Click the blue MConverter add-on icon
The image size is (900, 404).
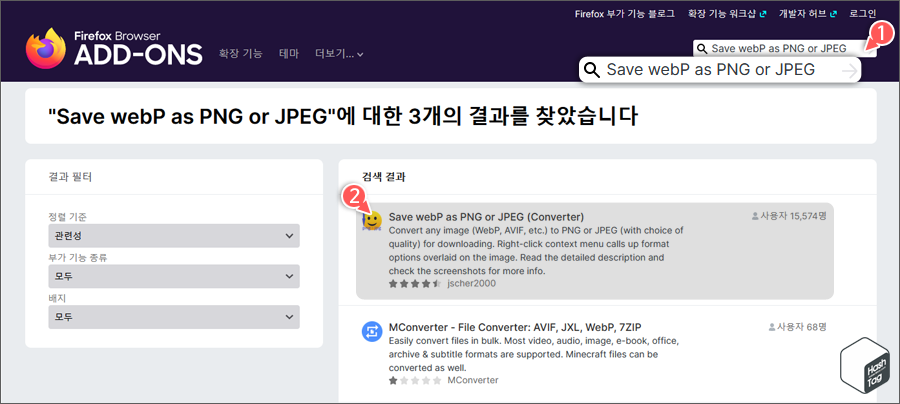click(x=372, y=332)
